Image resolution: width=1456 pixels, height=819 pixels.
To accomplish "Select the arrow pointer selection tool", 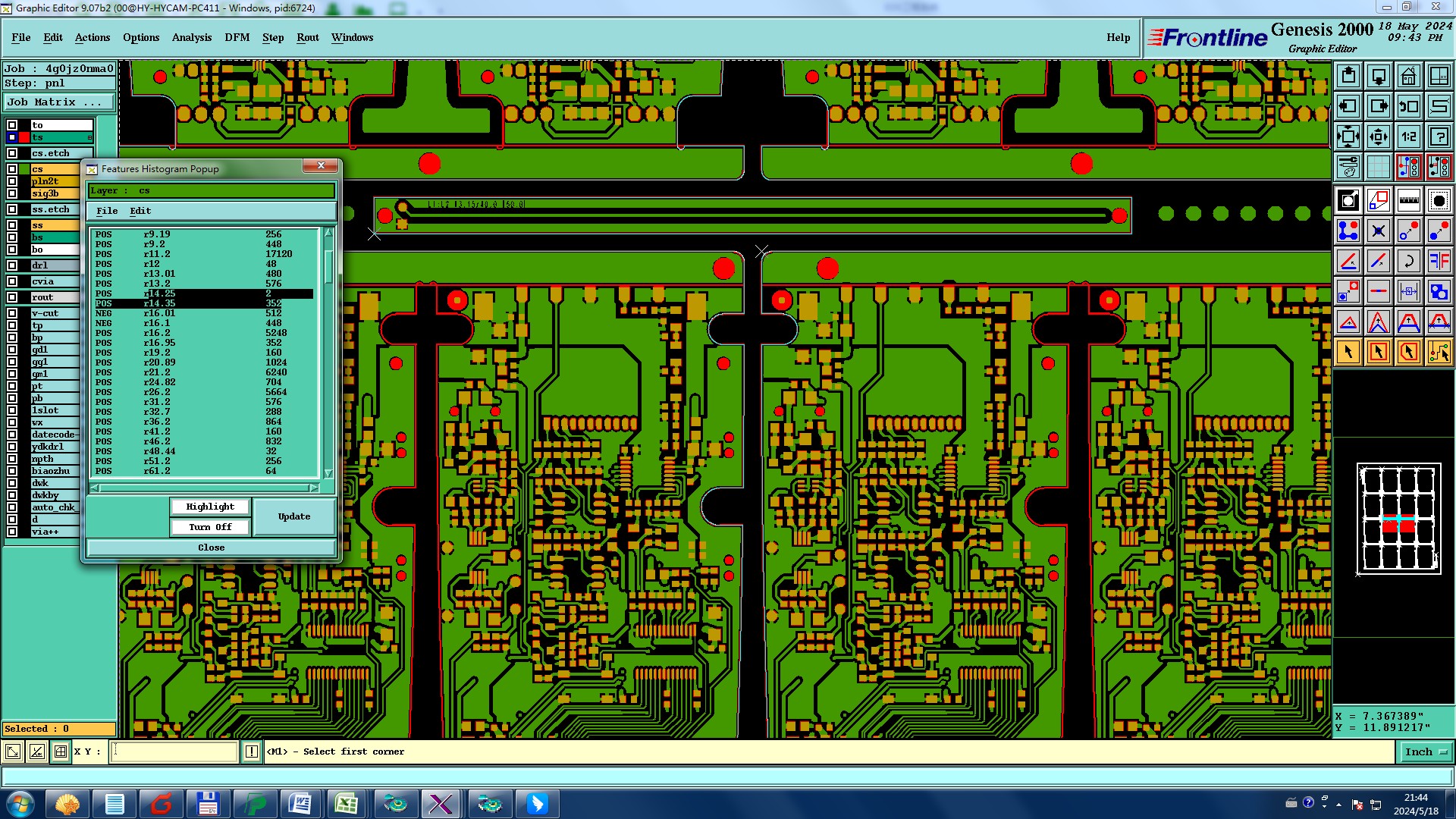I will (x=1348, y=352).
